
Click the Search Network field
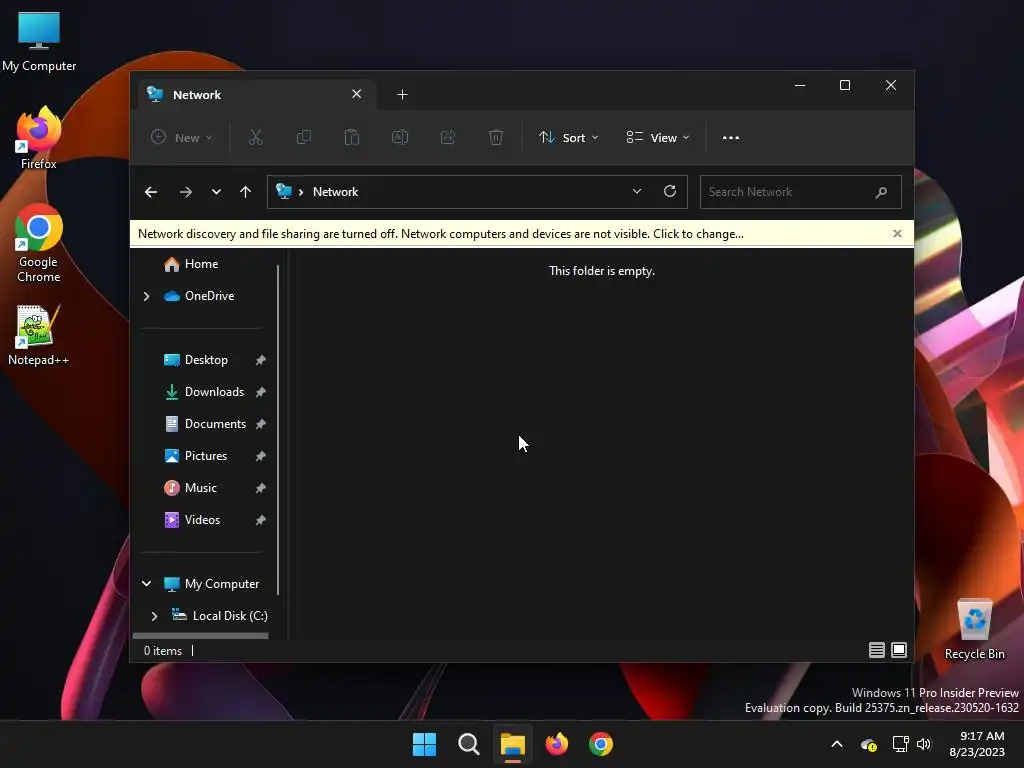pyautogui.click(x=801, y=192)
